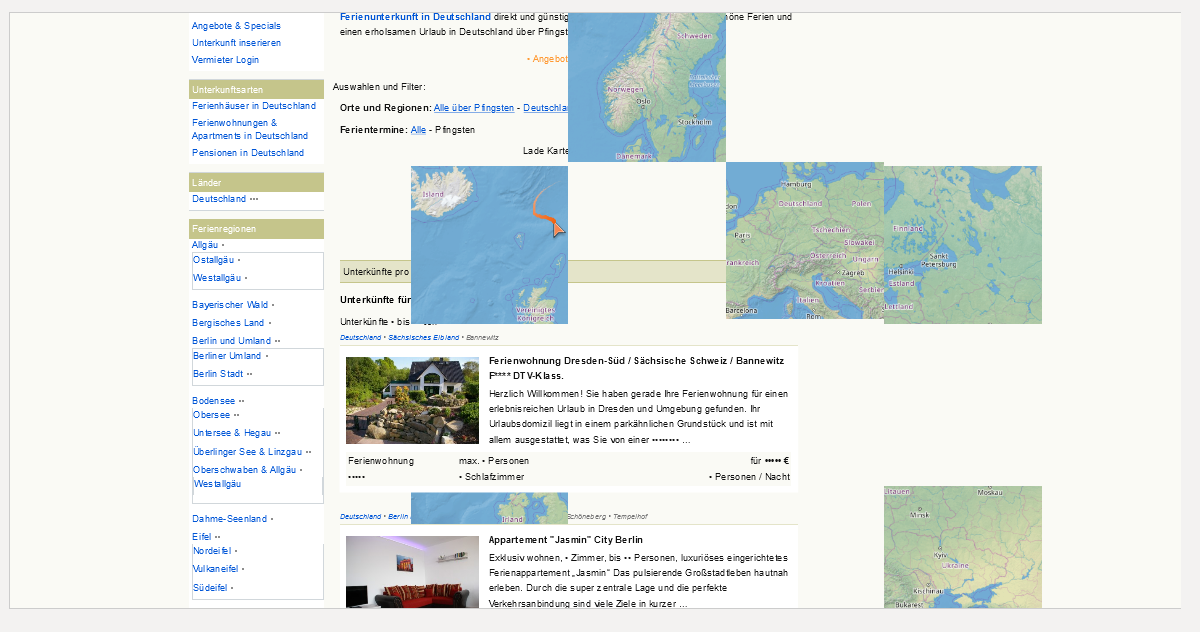Open the Angebote & Specials link

pyautogui.click(x=236, y=26)
